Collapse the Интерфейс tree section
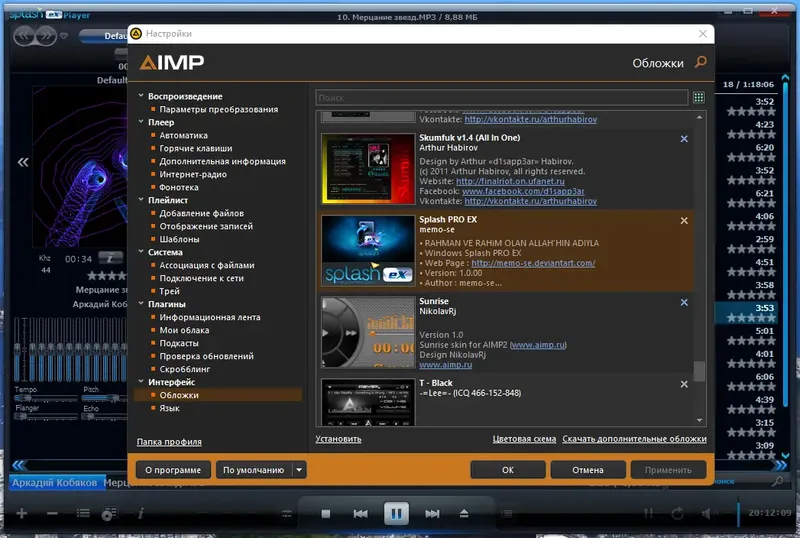This screenshot has width=800, height=538. pyautogui.click(x=141, y=381)
